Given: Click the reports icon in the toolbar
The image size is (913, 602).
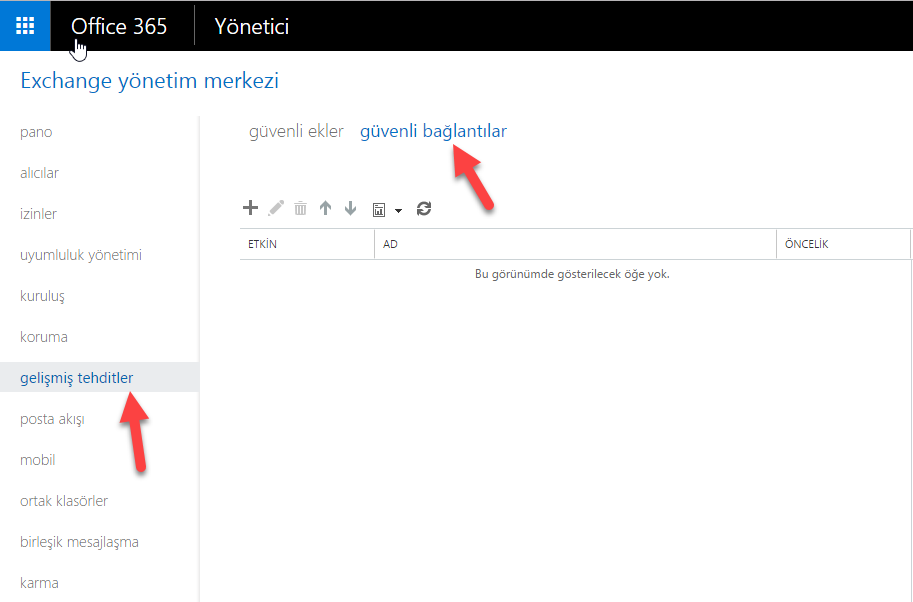Looking at the screenshot, I should [x=379, y=209].
